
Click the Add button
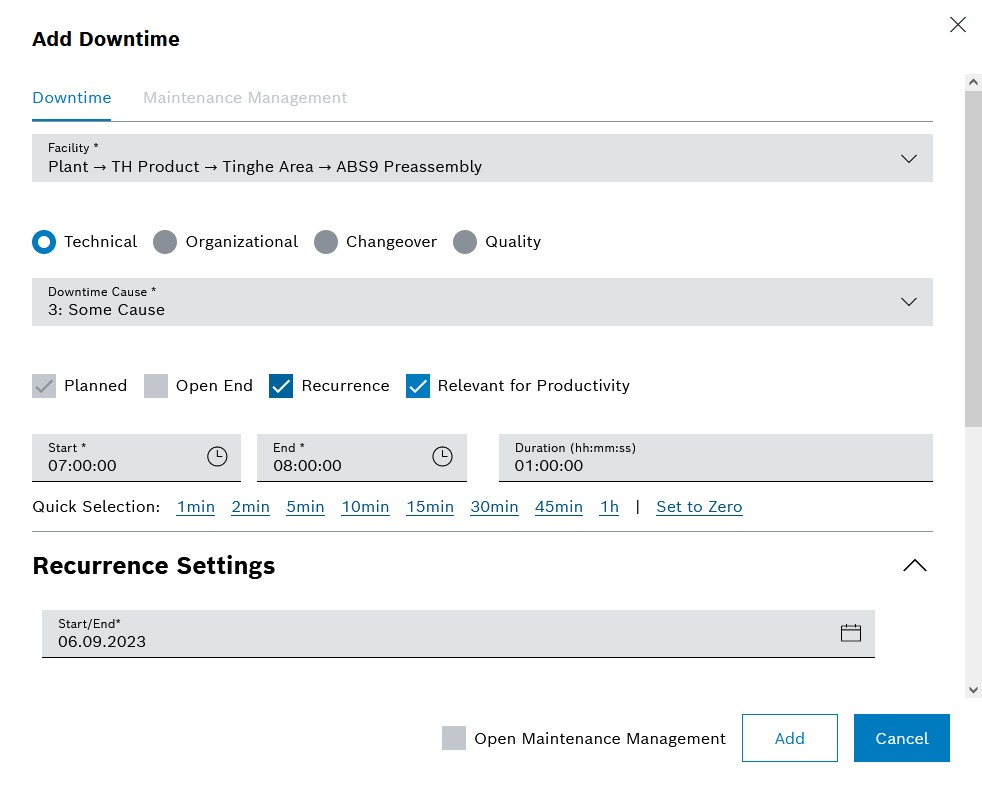[789, 738]
